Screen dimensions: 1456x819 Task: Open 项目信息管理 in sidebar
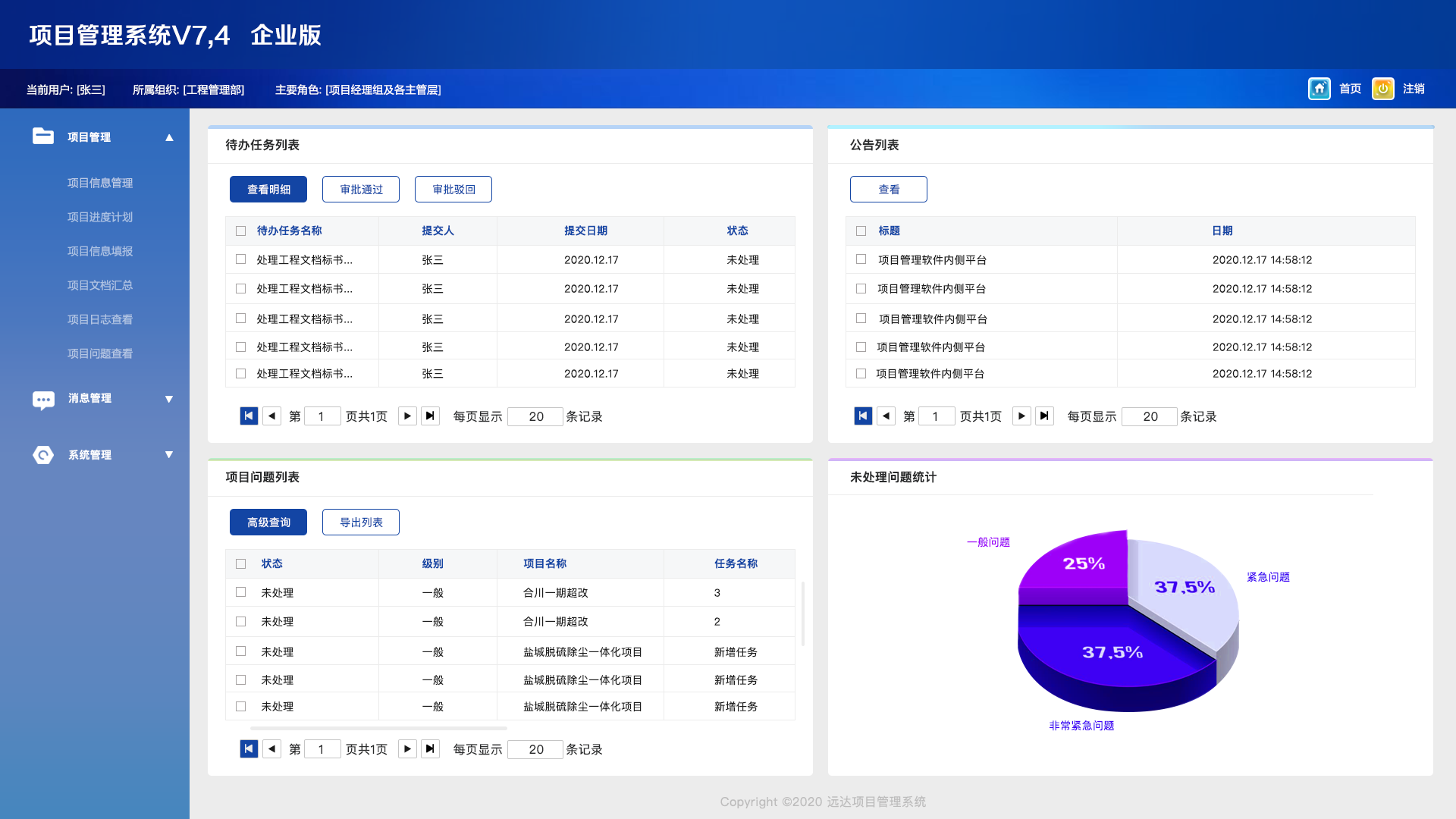pos(100,183)
